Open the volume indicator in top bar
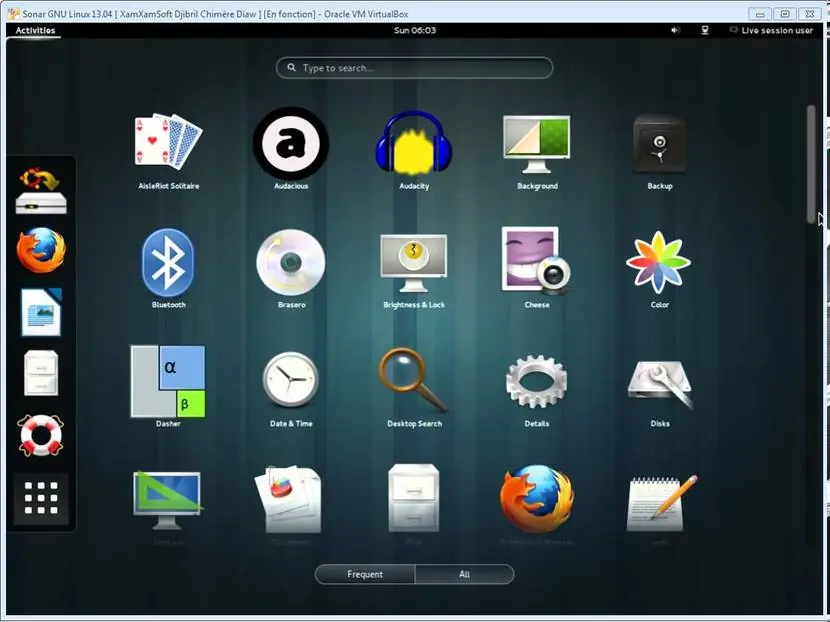The width and height of the screenshot is (830, 622). 675,30
